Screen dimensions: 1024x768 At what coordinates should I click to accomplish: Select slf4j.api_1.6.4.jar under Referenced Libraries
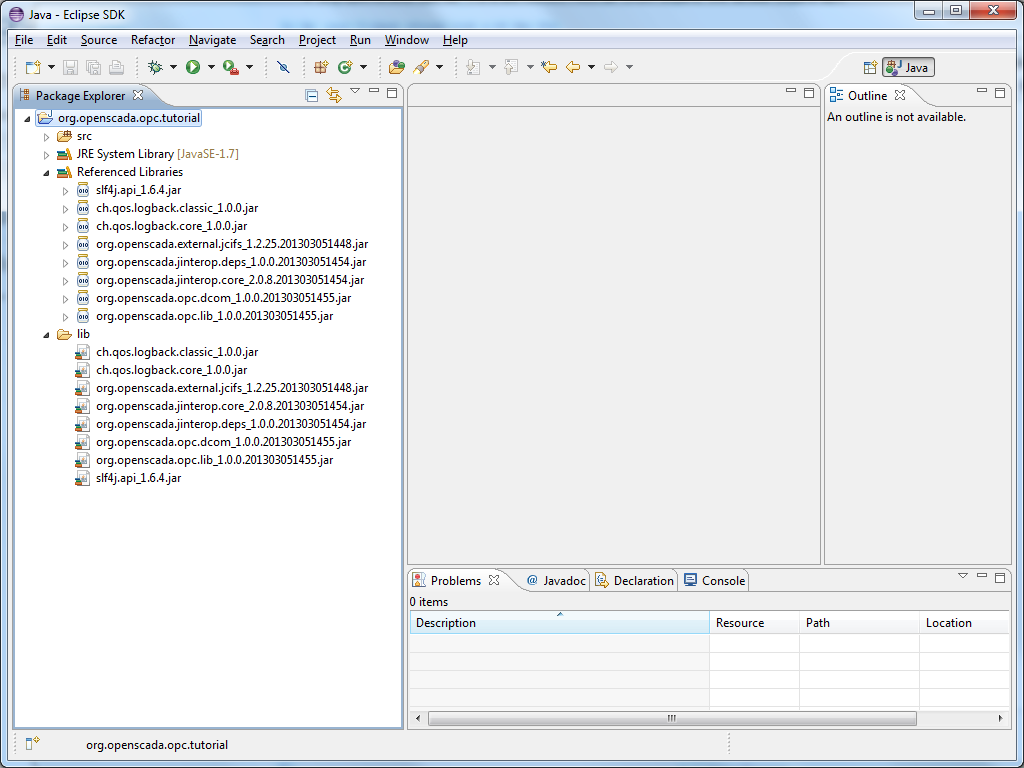[133, 189]
